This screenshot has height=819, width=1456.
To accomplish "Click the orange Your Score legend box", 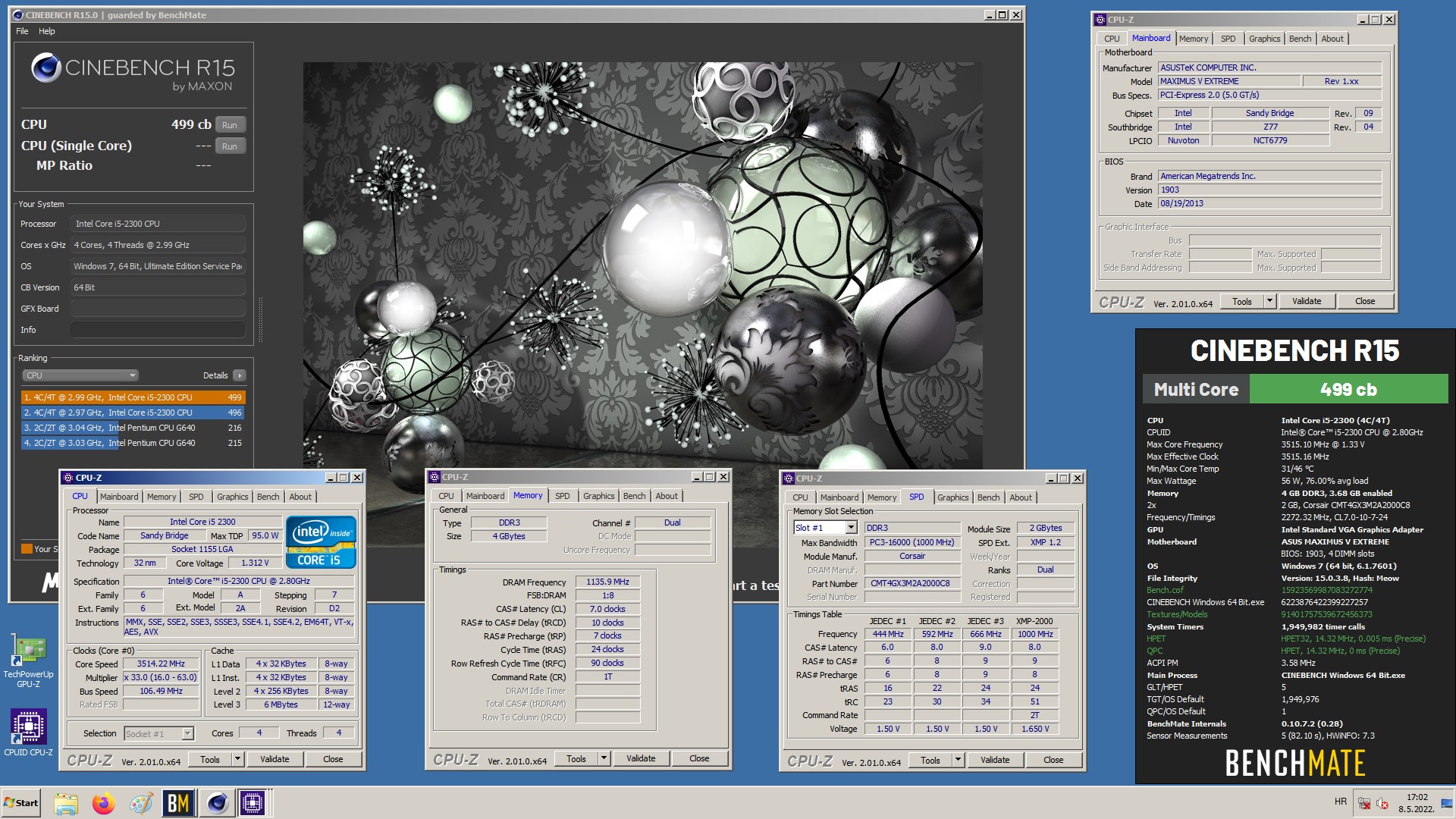I will click(27, 549).
